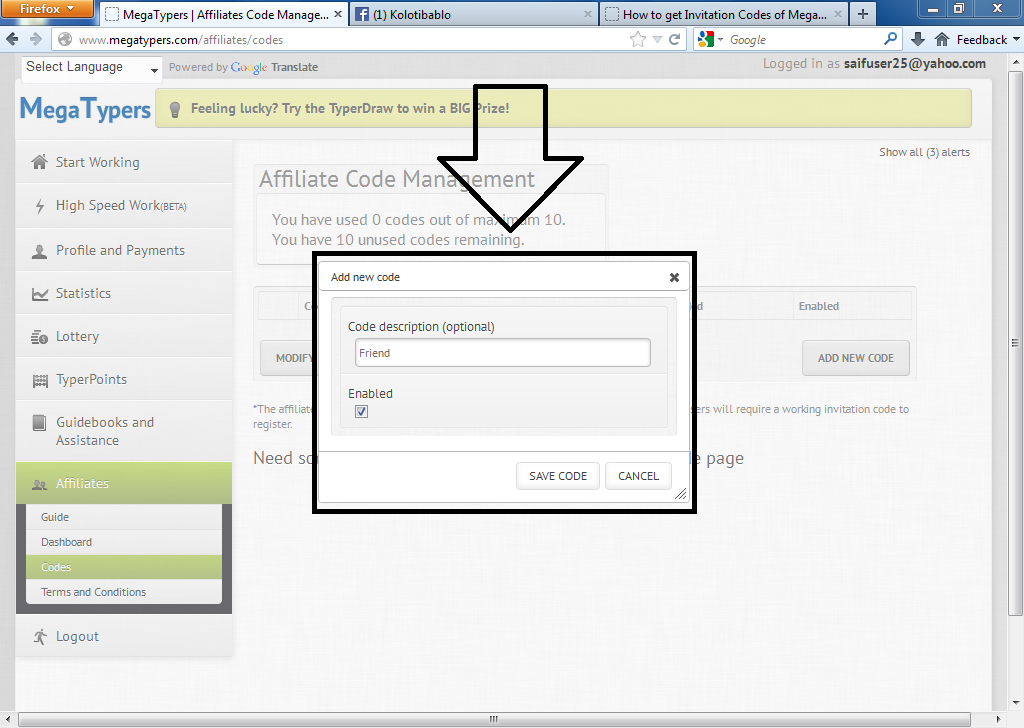Open a new browser tab
Screen dimensions: 1024x728
[x=863, y=14]
